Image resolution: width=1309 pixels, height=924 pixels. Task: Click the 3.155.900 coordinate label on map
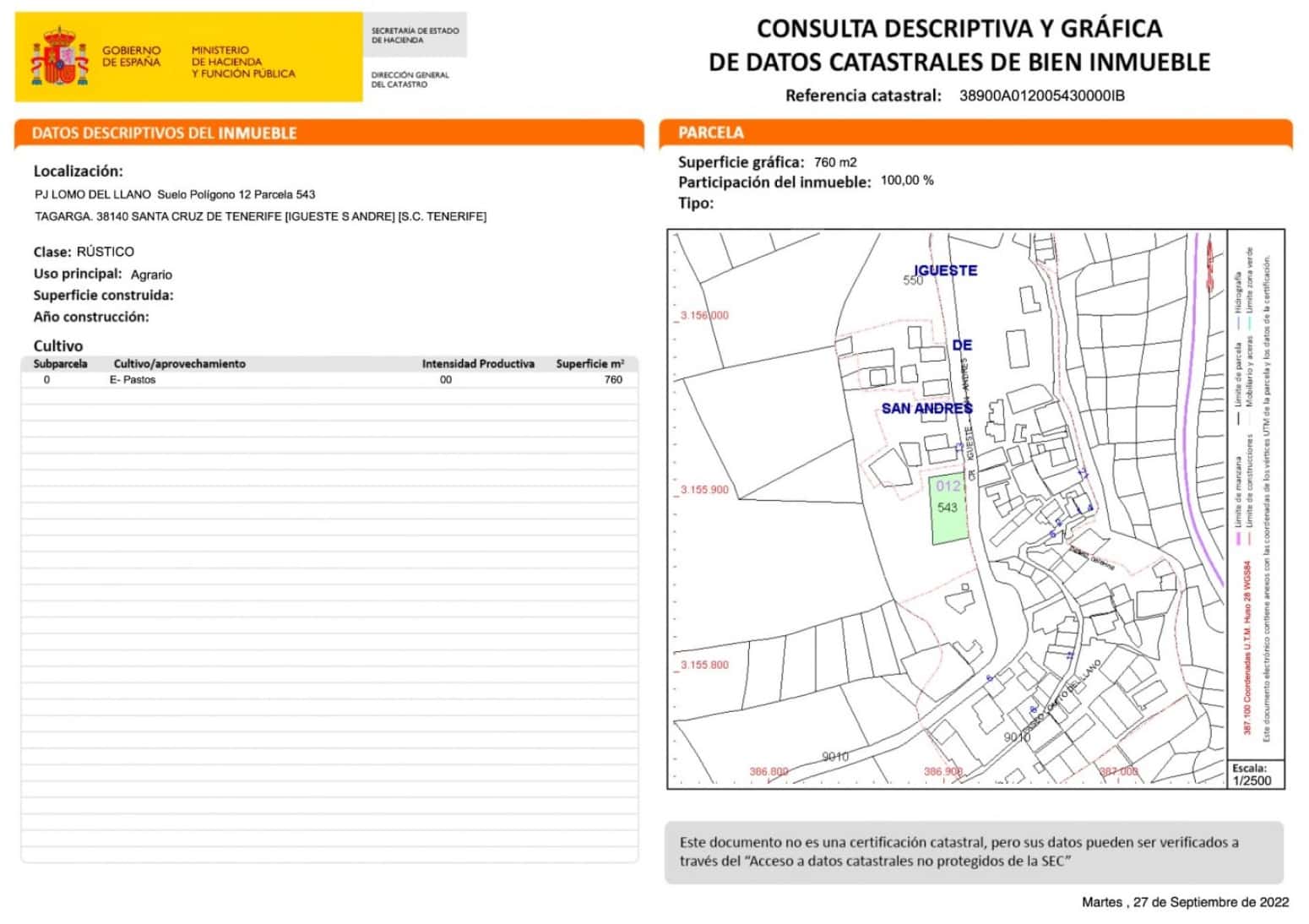click(x=704, y=490)
